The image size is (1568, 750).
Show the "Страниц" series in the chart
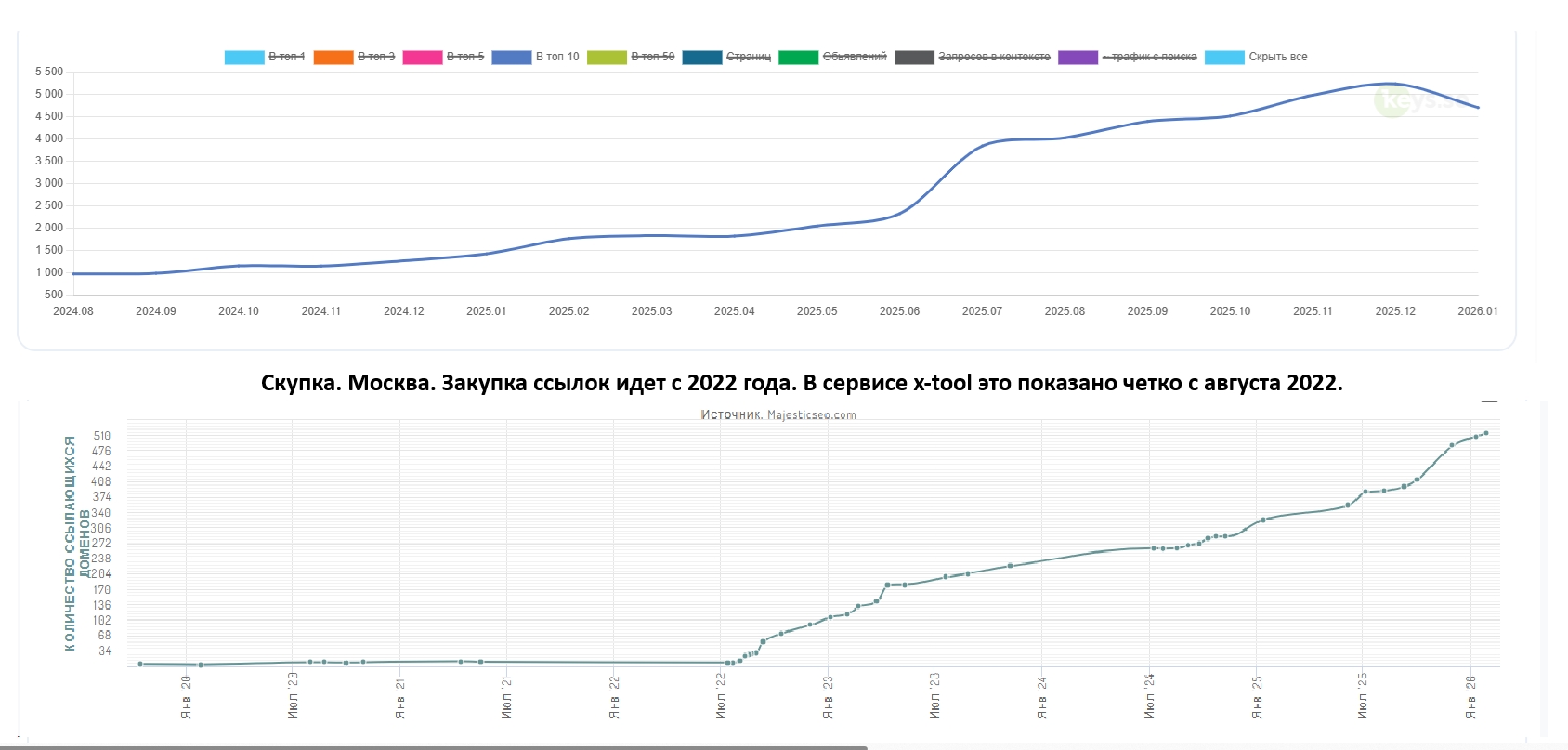pos(748,57)
